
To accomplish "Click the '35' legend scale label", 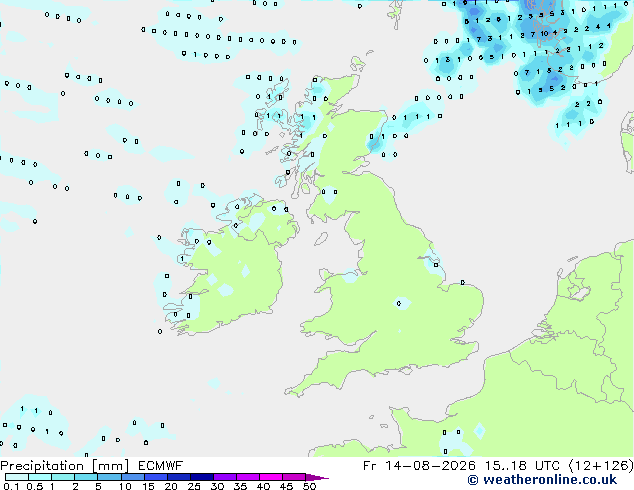I will [240, 486].
